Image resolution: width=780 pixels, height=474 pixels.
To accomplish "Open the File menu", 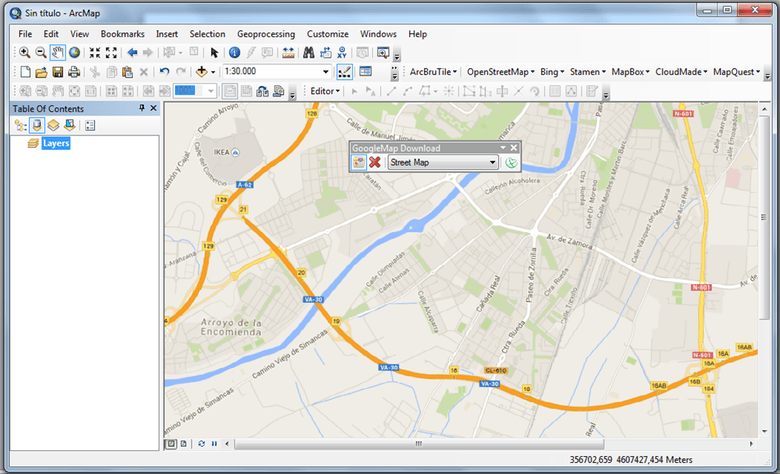I will coord(25,34).
